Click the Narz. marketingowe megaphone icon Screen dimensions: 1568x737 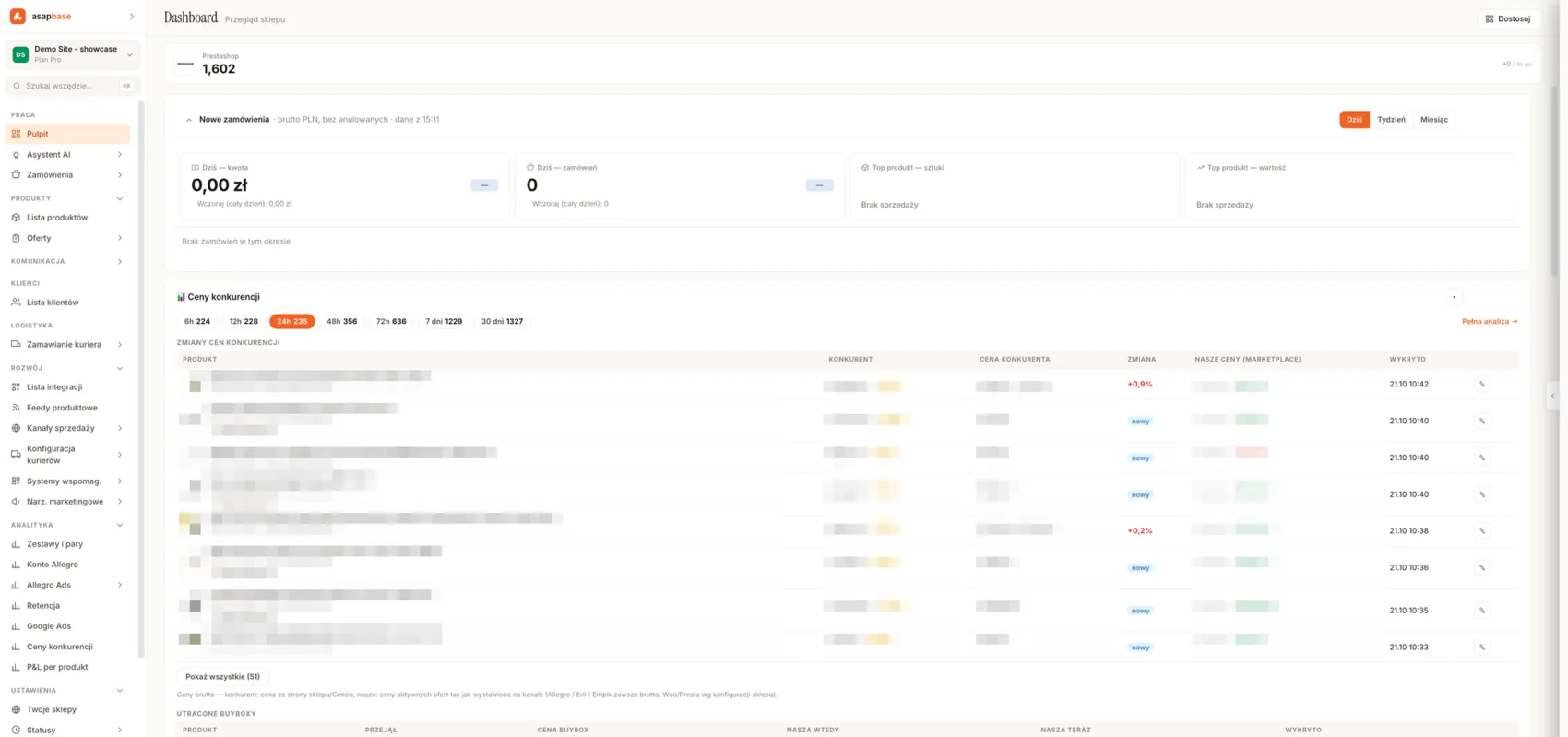(16, 502)
